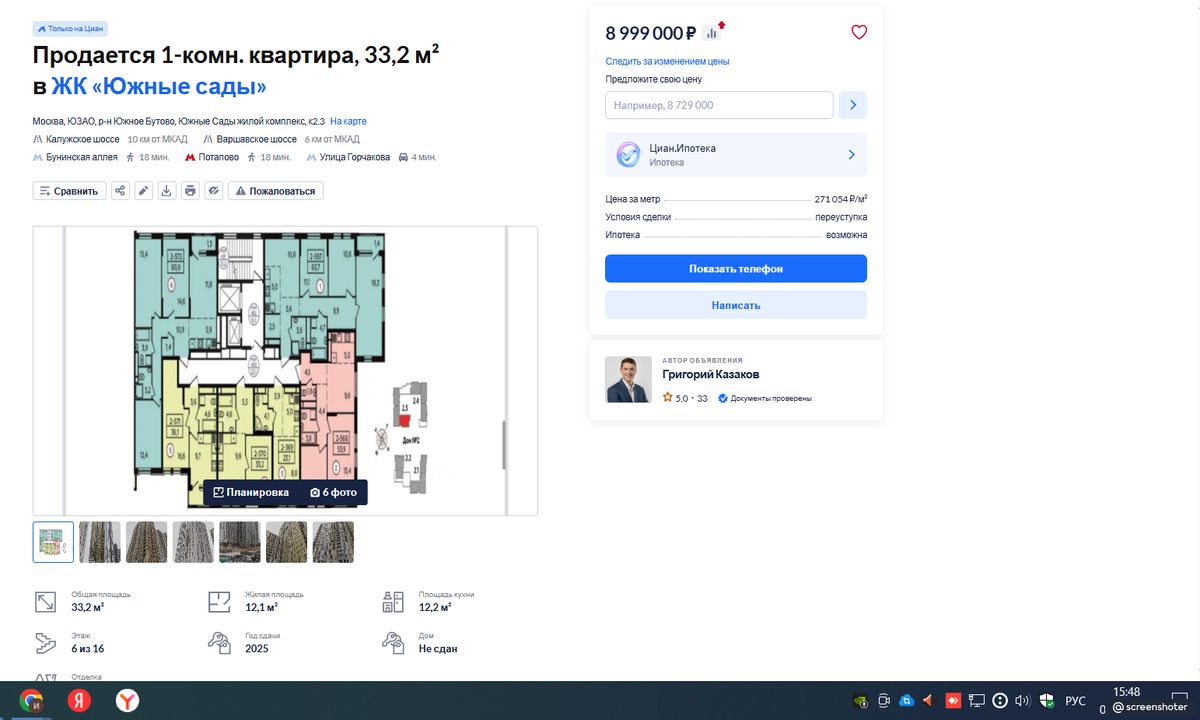Click the переуступка deal condition value
The image size is (1200, 720).
tap(841, 217)
